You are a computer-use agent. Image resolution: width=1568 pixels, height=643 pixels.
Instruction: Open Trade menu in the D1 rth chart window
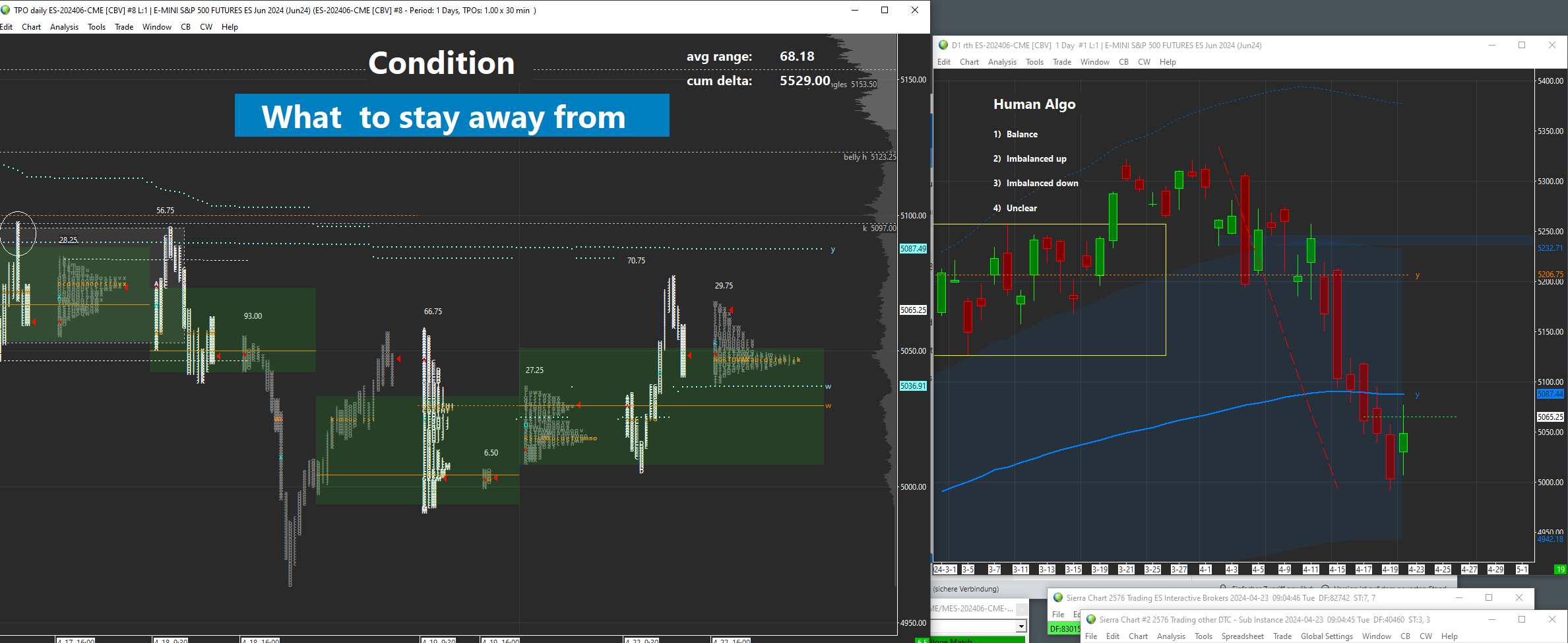1062,62
